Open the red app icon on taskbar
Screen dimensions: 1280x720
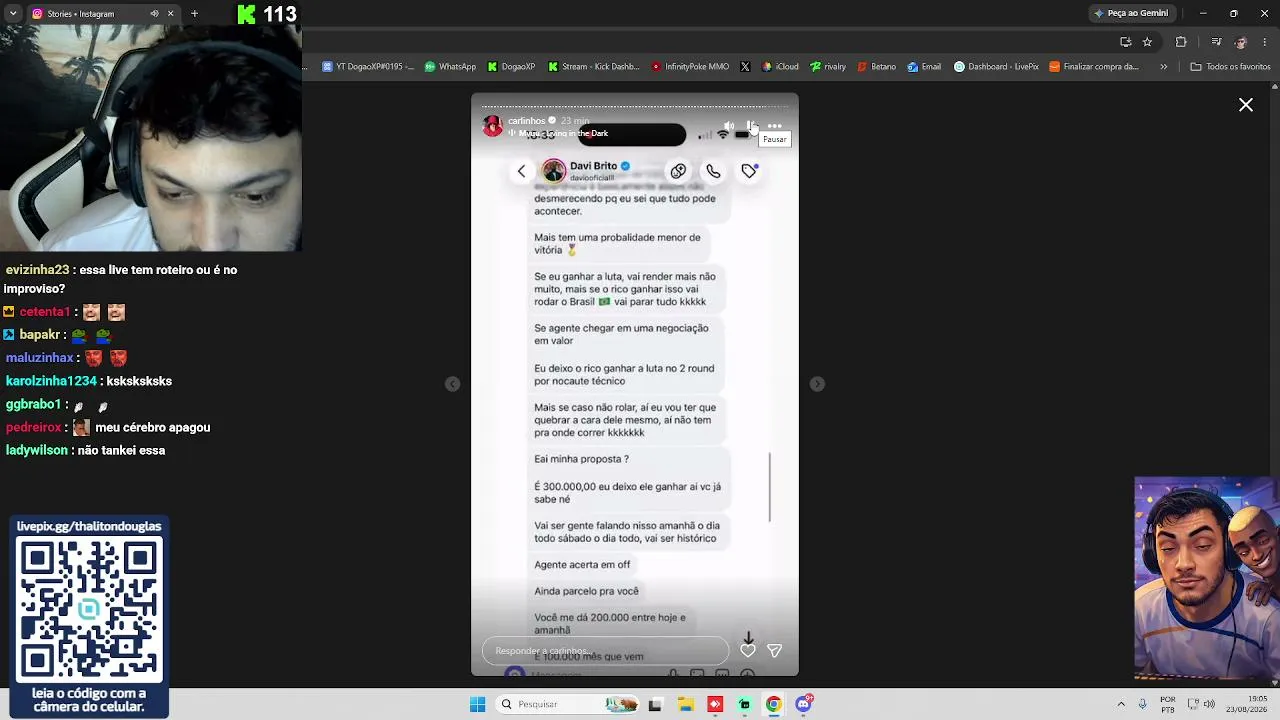tap(715, 704)
